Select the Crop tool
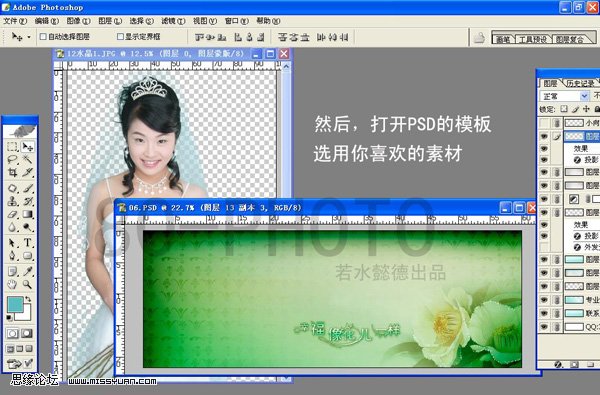The image size is (600, 395). tap(12, 172)
